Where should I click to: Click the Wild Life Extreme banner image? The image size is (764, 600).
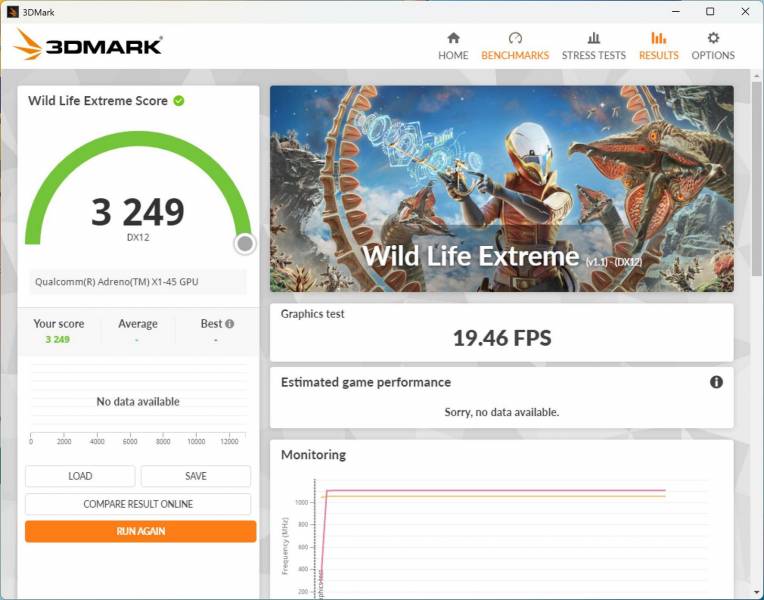pos(501,188)
